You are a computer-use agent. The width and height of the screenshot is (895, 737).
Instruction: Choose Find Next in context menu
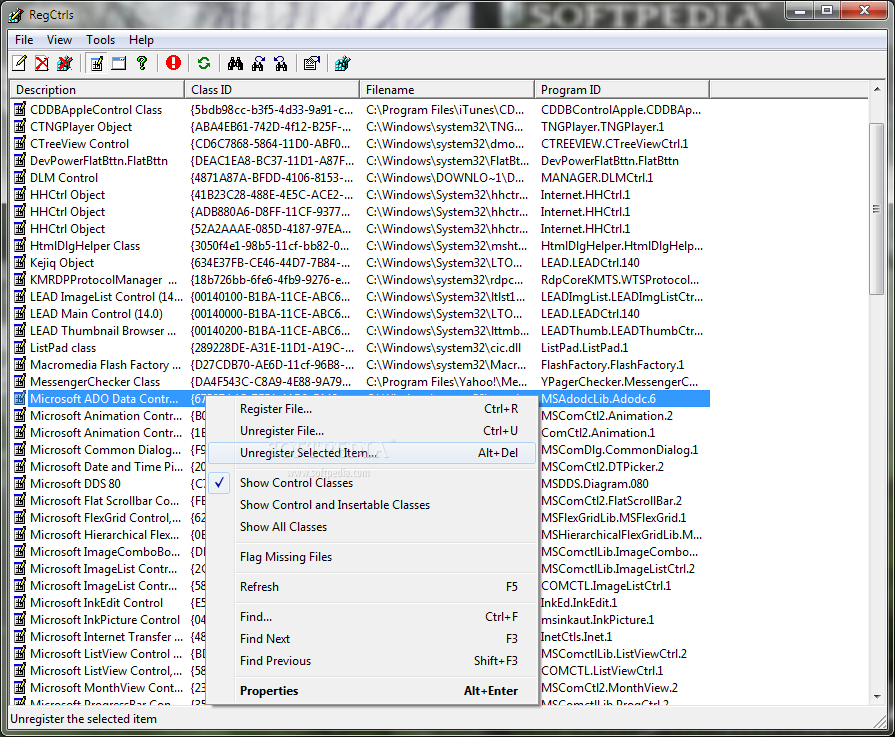372,639
